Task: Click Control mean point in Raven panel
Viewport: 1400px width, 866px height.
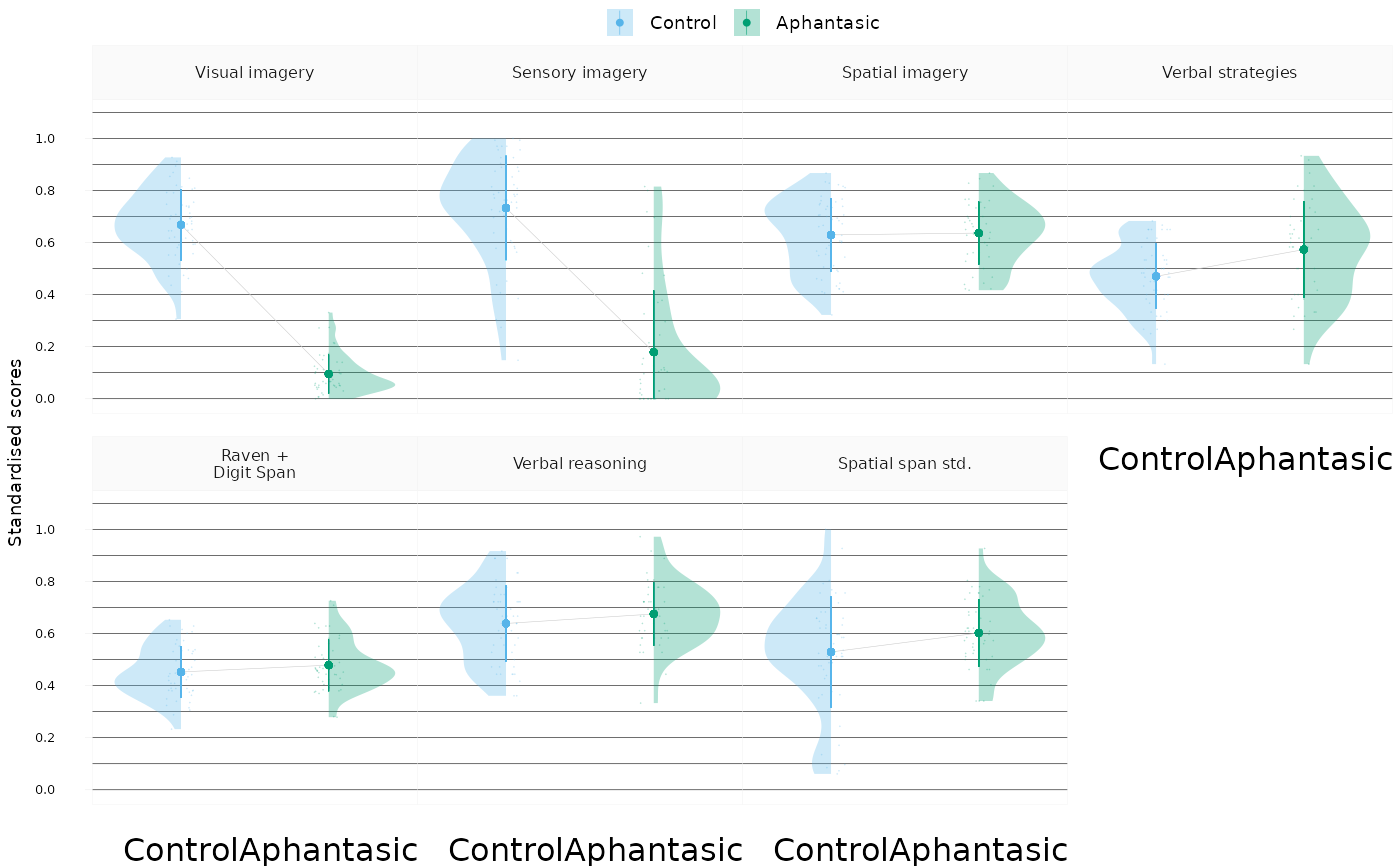Action: click(x=181, y=672)
